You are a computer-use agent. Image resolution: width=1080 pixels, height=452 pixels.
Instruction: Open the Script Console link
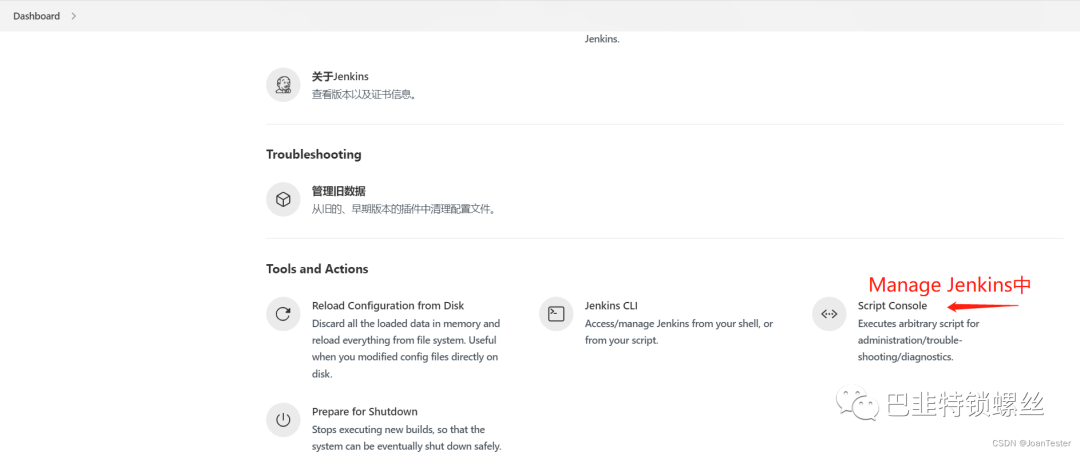tap(892, 305)
